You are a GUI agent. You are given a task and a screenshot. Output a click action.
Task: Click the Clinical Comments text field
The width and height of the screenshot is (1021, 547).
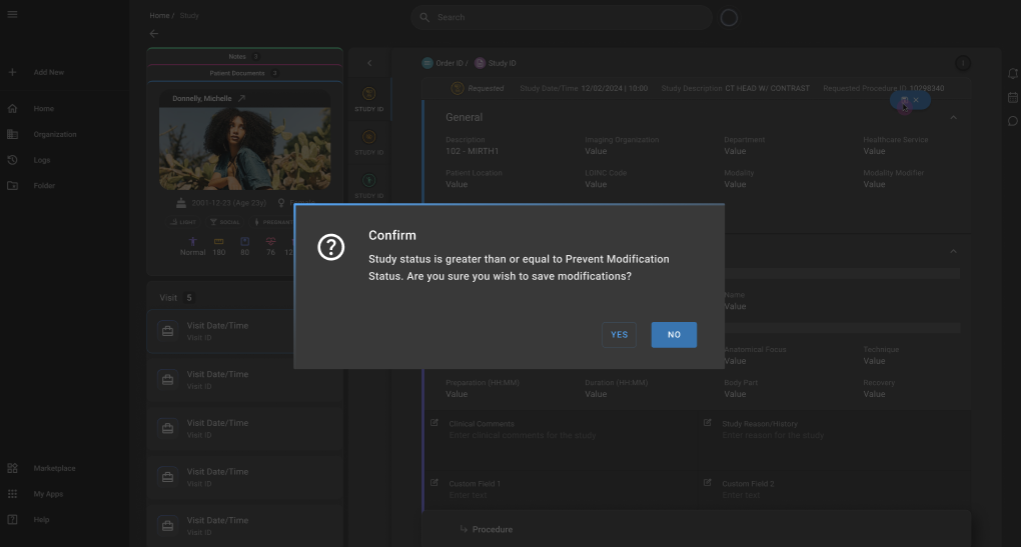[560, 435]
